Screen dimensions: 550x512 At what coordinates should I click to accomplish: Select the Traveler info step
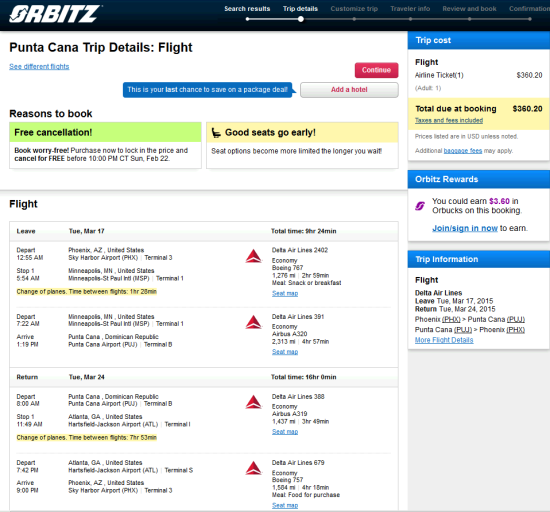pyautogui.click(x=410, y=9)
